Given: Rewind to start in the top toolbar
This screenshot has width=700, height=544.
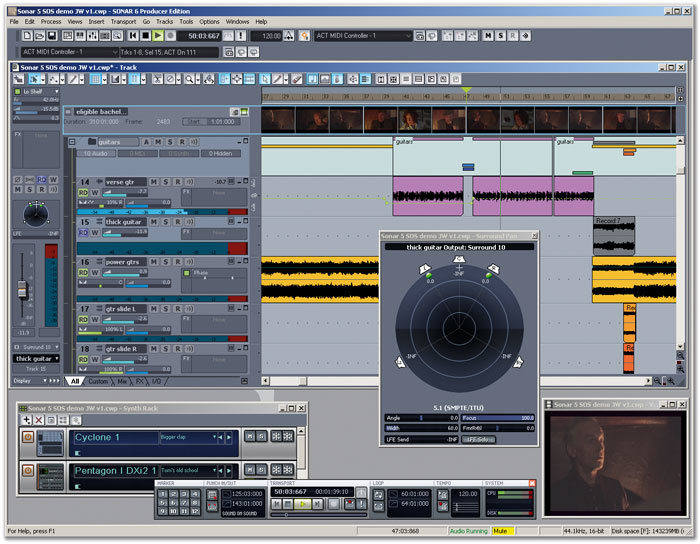Looking at the screenshot, I should point(133,36).
